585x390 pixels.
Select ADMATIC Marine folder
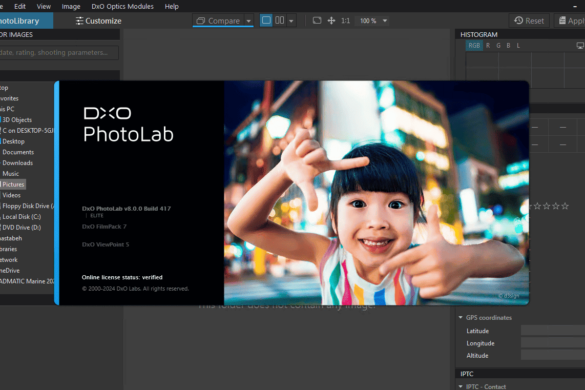click(27, 281)
